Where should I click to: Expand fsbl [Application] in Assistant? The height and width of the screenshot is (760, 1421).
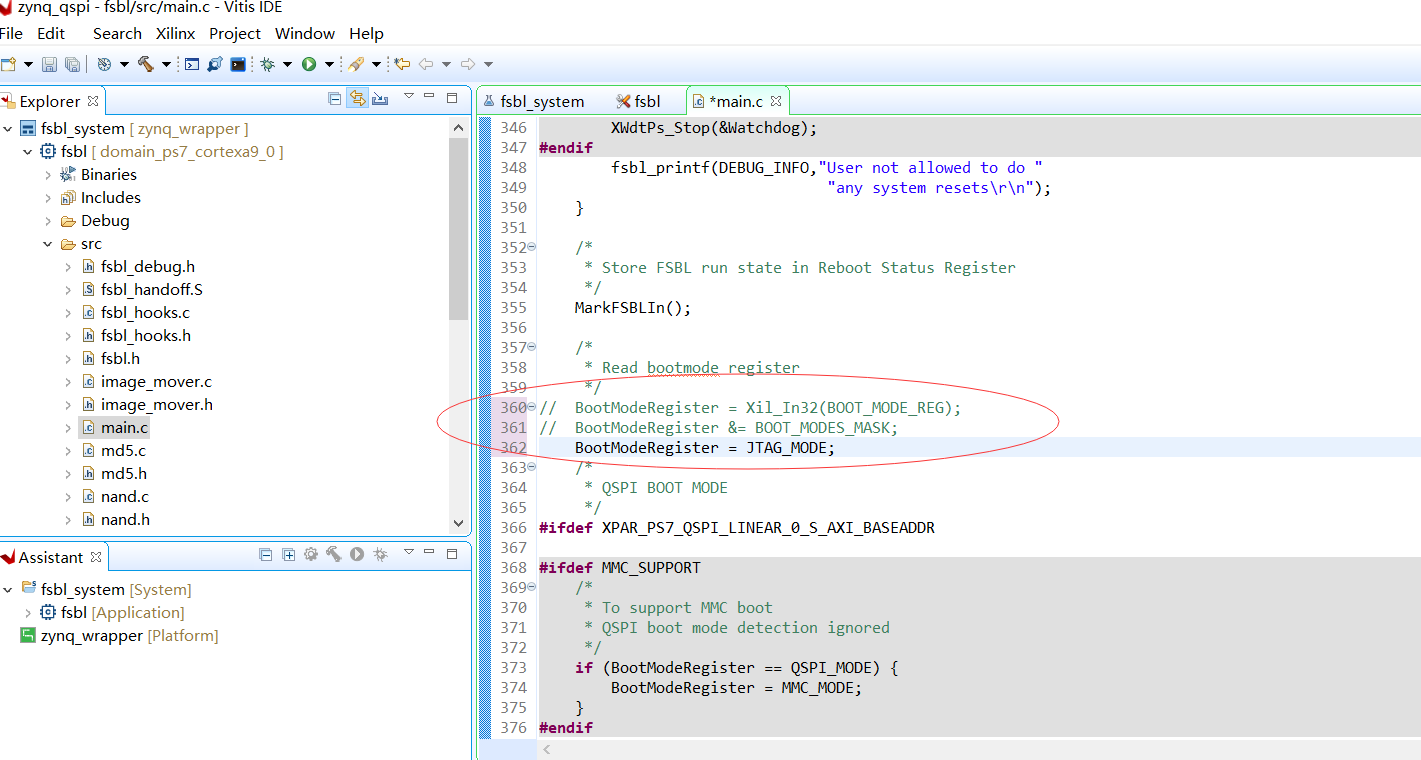point(28,613)
